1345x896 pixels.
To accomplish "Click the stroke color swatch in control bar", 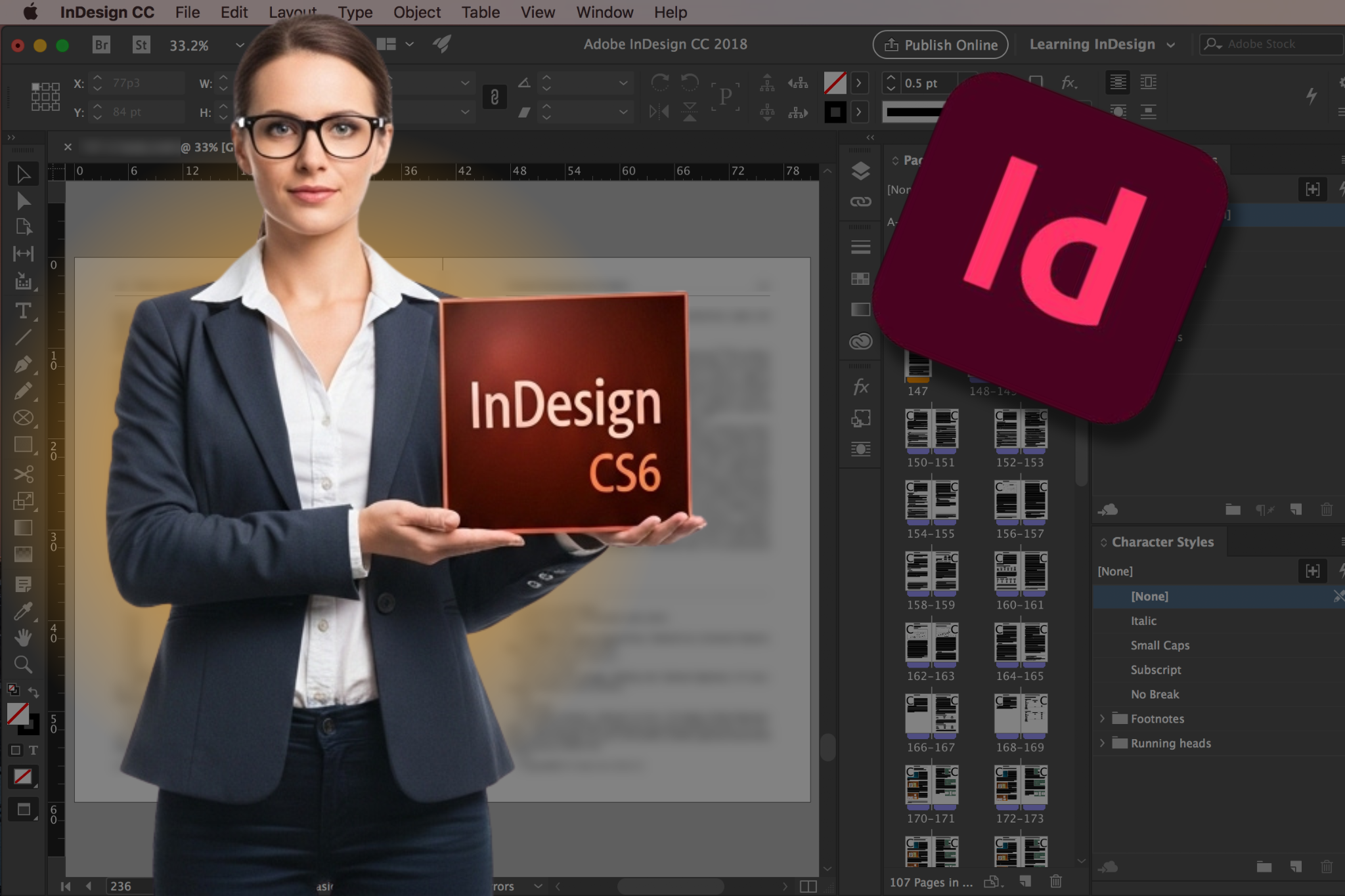I will pos(835,112).
